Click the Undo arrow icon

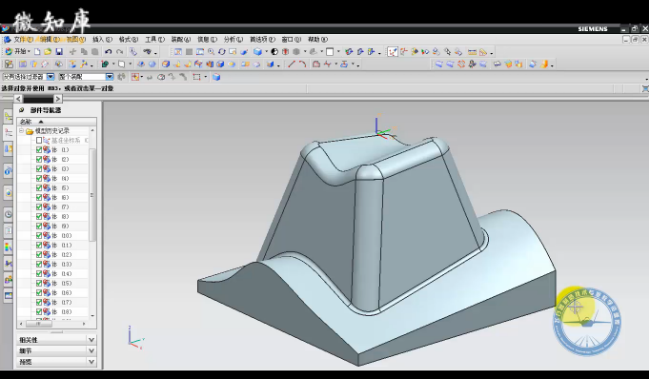coord(108,52)
